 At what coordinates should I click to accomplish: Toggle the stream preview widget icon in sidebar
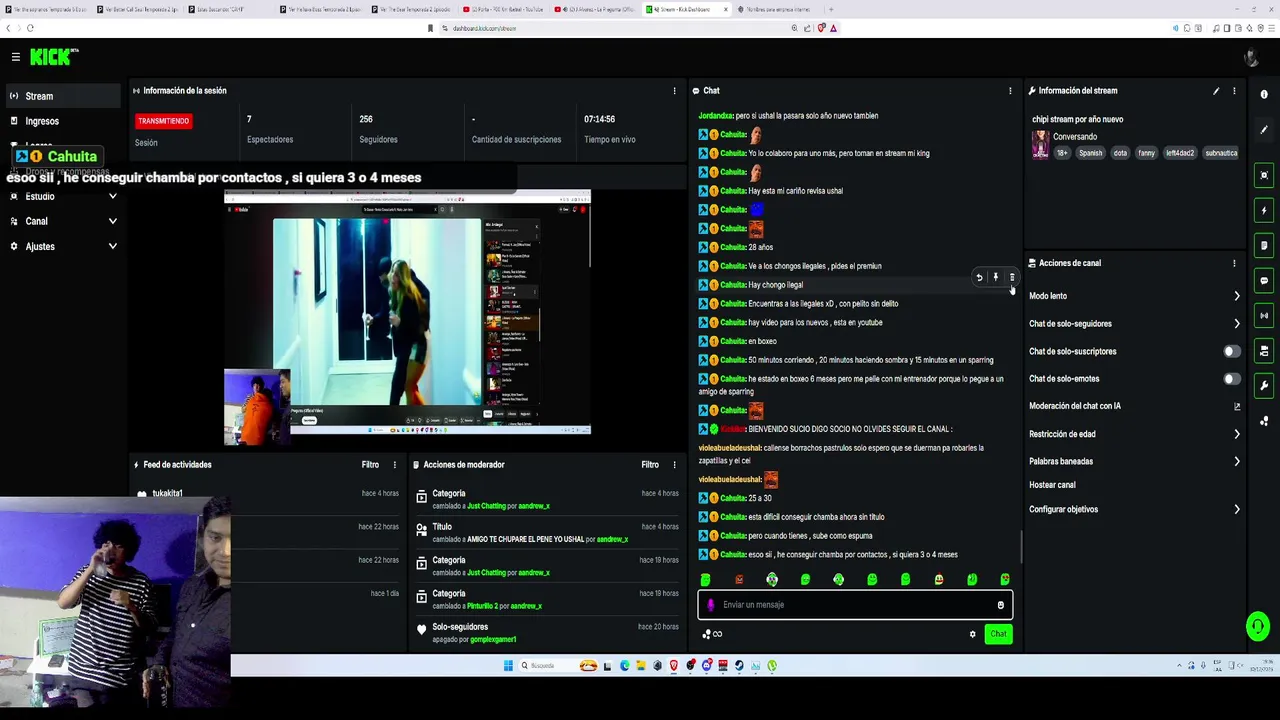click(1264, 176)
